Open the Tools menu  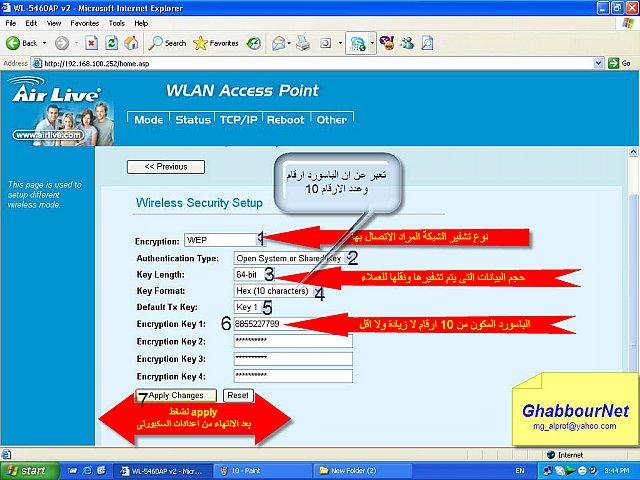[x=116, y=23]
